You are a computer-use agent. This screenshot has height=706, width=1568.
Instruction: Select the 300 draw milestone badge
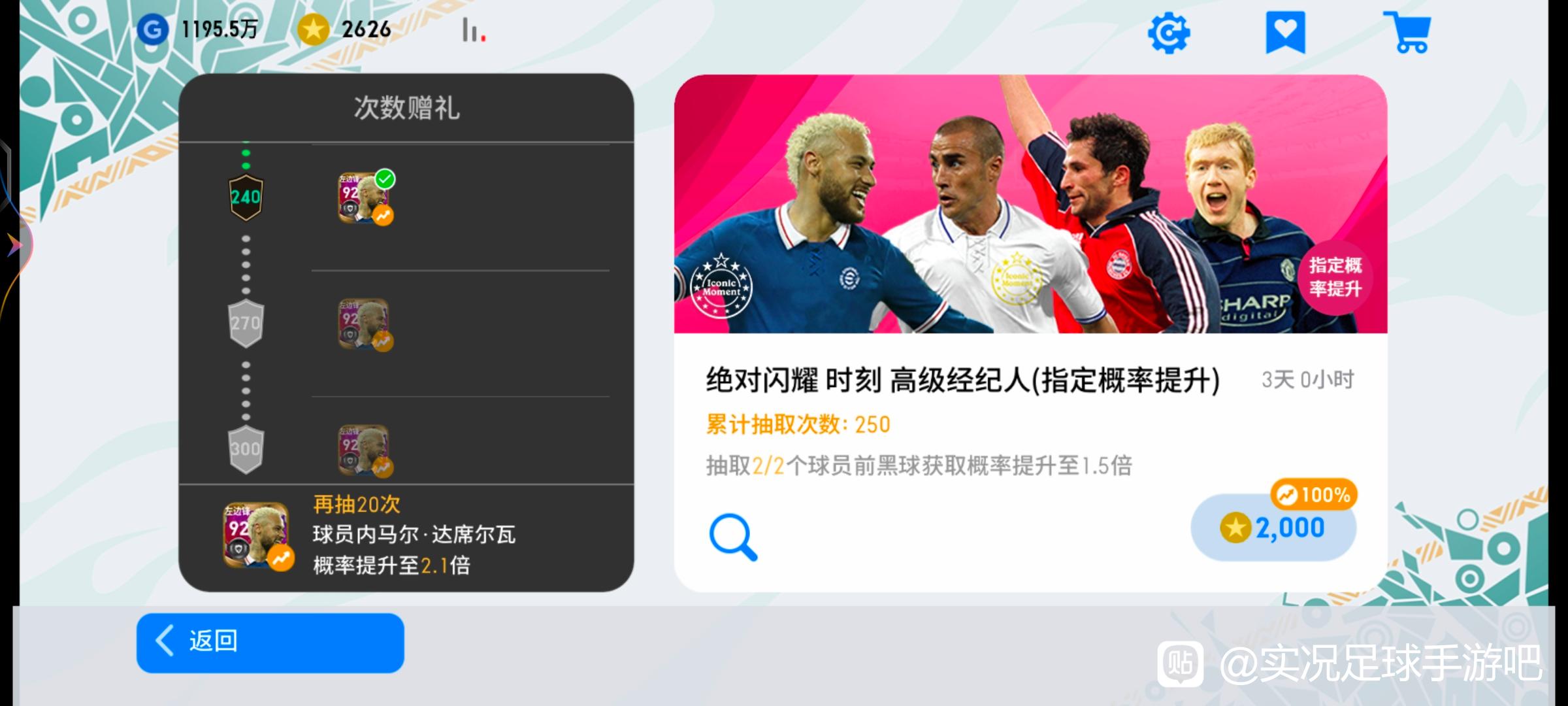[x=246, y=449]
